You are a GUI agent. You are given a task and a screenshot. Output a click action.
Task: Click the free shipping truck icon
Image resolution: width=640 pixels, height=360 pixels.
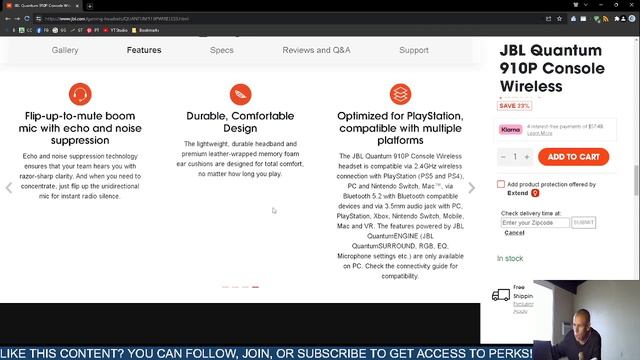501,295
